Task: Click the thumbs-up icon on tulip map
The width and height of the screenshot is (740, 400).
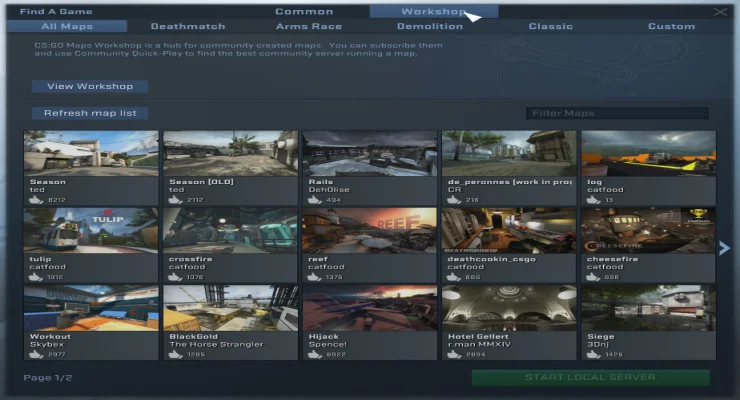Action: coord(36,277)
